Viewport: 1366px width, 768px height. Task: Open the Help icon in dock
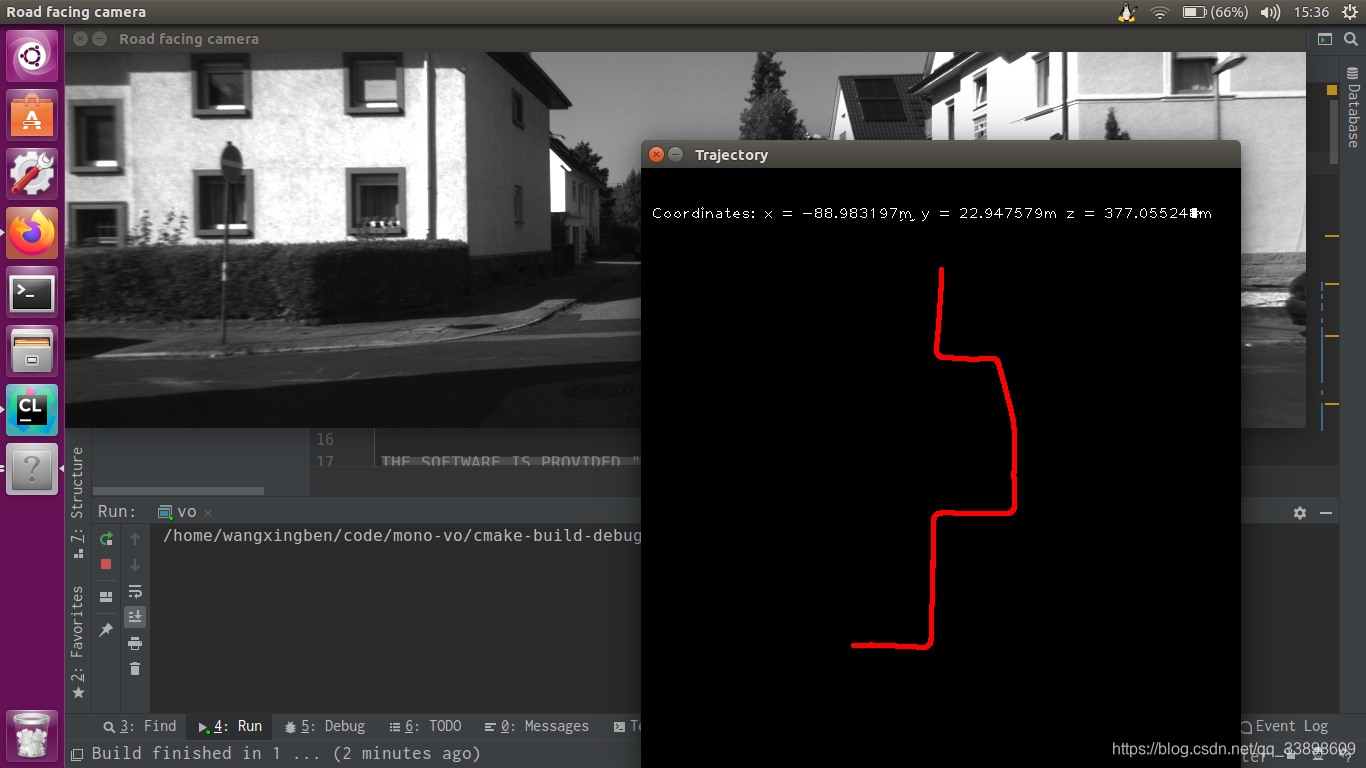click(x=32, y=469)
